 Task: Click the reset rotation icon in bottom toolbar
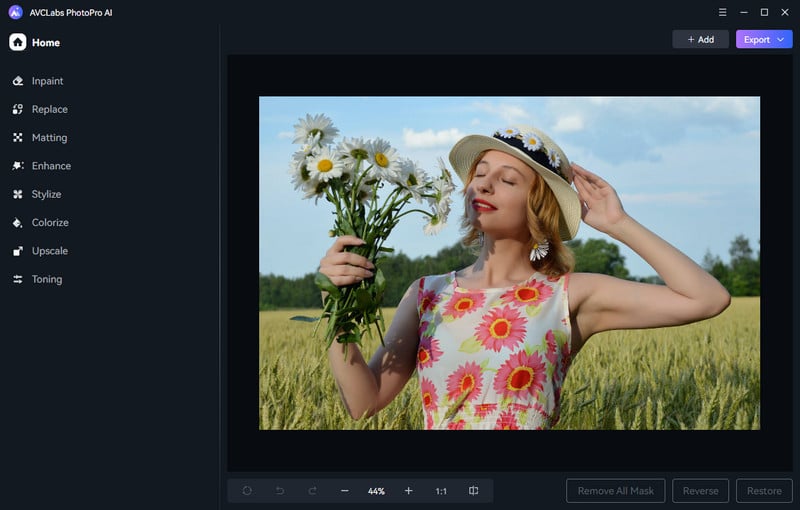247,491
